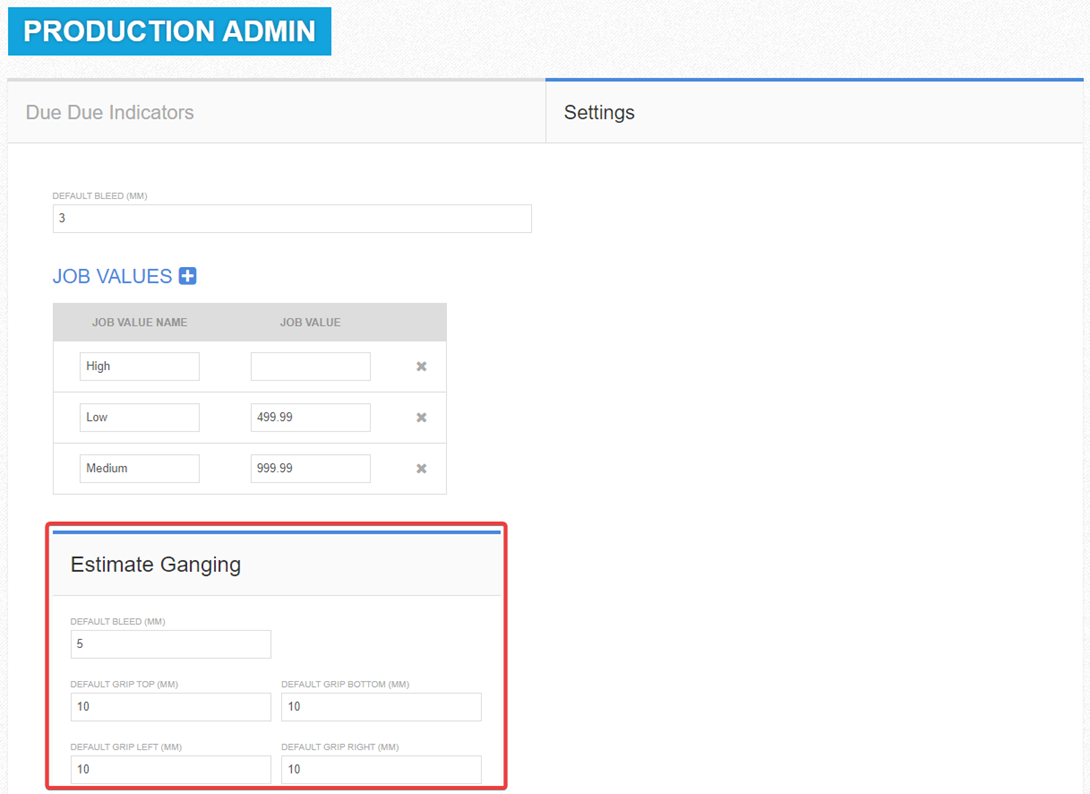This screenshot has width=1090, height=794.
Task: Click the 999.99 job value field
Action: (x=311, y=469)
